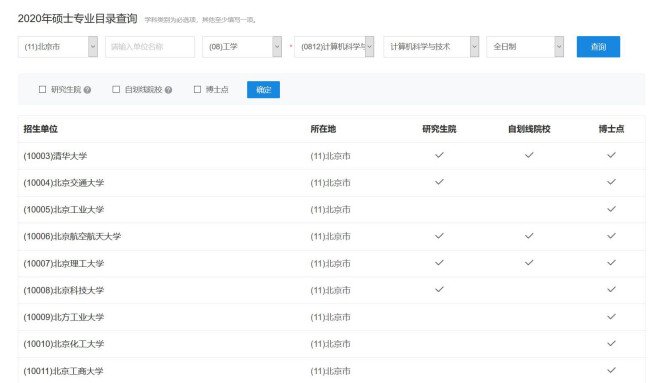
Task: Click 北京理工大学 自划线院校 checkmark
Action: point(529,263)
